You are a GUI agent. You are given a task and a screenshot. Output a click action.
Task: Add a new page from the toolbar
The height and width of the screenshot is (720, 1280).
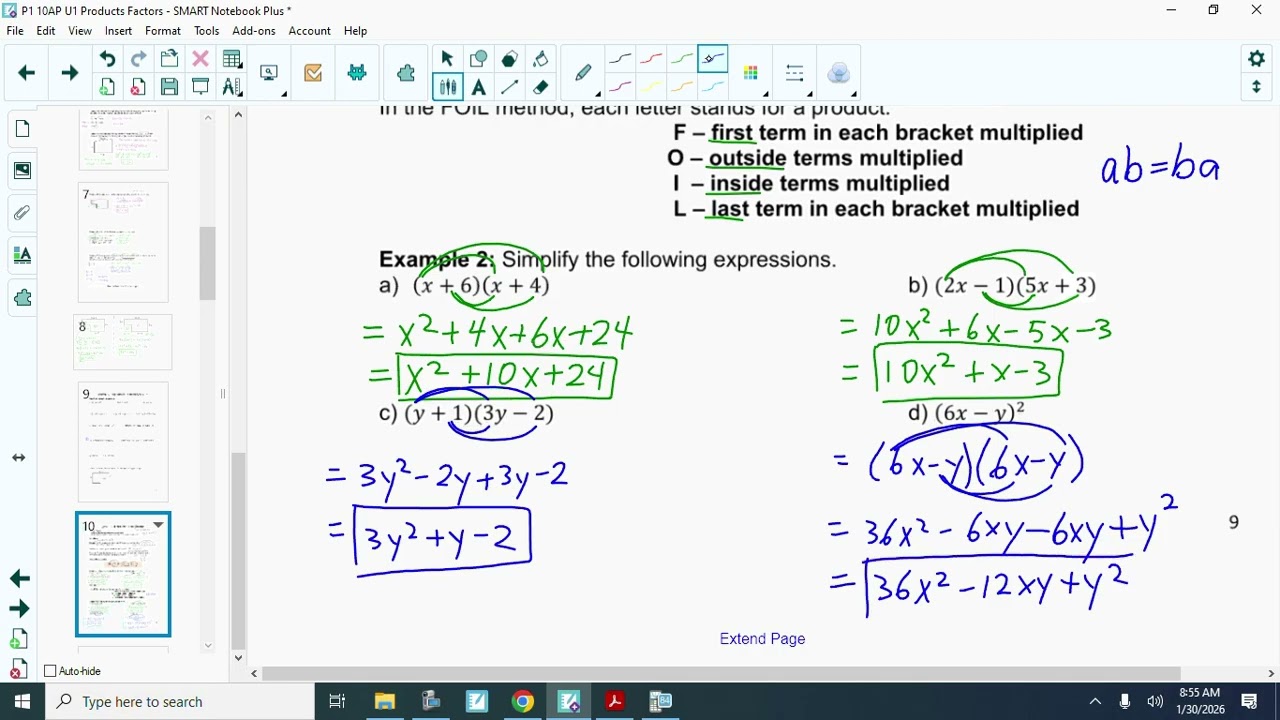(108, 87)
